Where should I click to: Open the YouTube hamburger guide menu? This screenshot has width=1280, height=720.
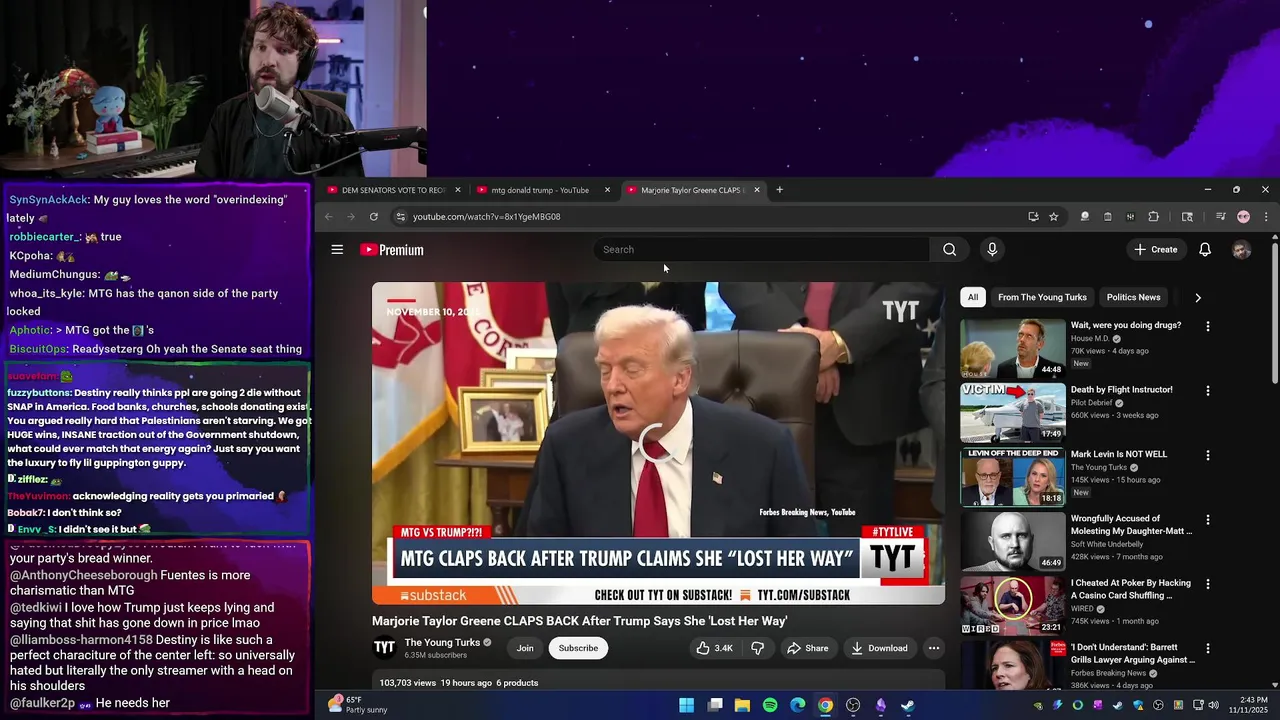tap(337, 250)
